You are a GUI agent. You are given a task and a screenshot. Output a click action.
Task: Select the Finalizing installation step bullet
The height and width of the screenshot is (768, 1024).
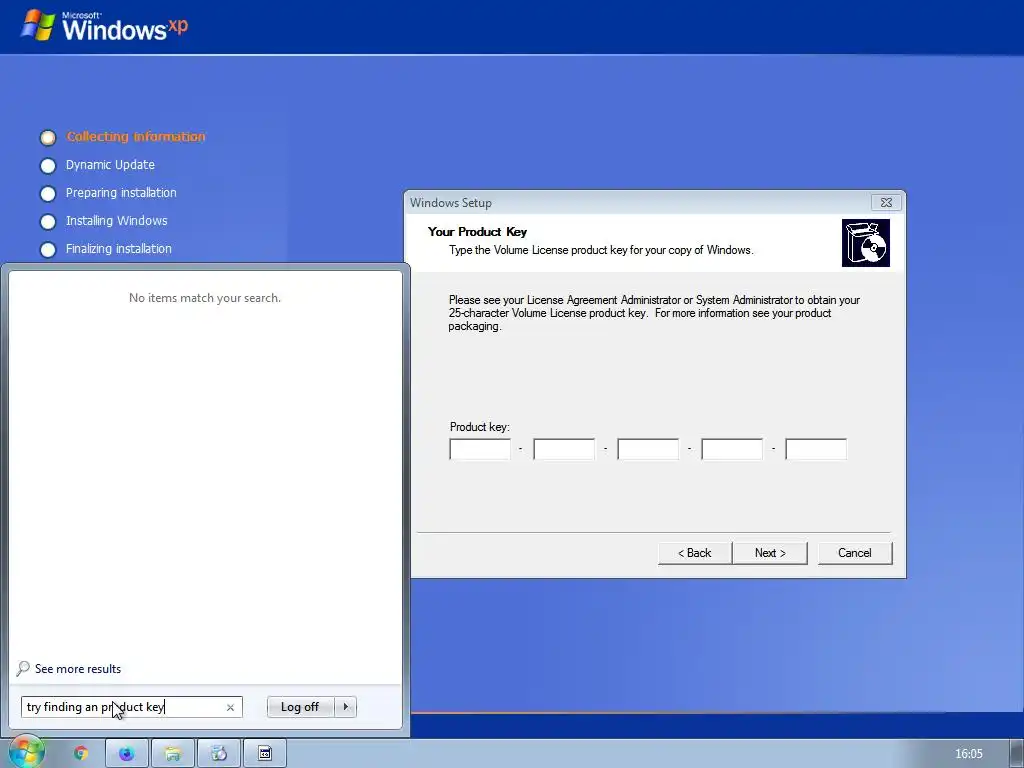(x=48, y=250)
